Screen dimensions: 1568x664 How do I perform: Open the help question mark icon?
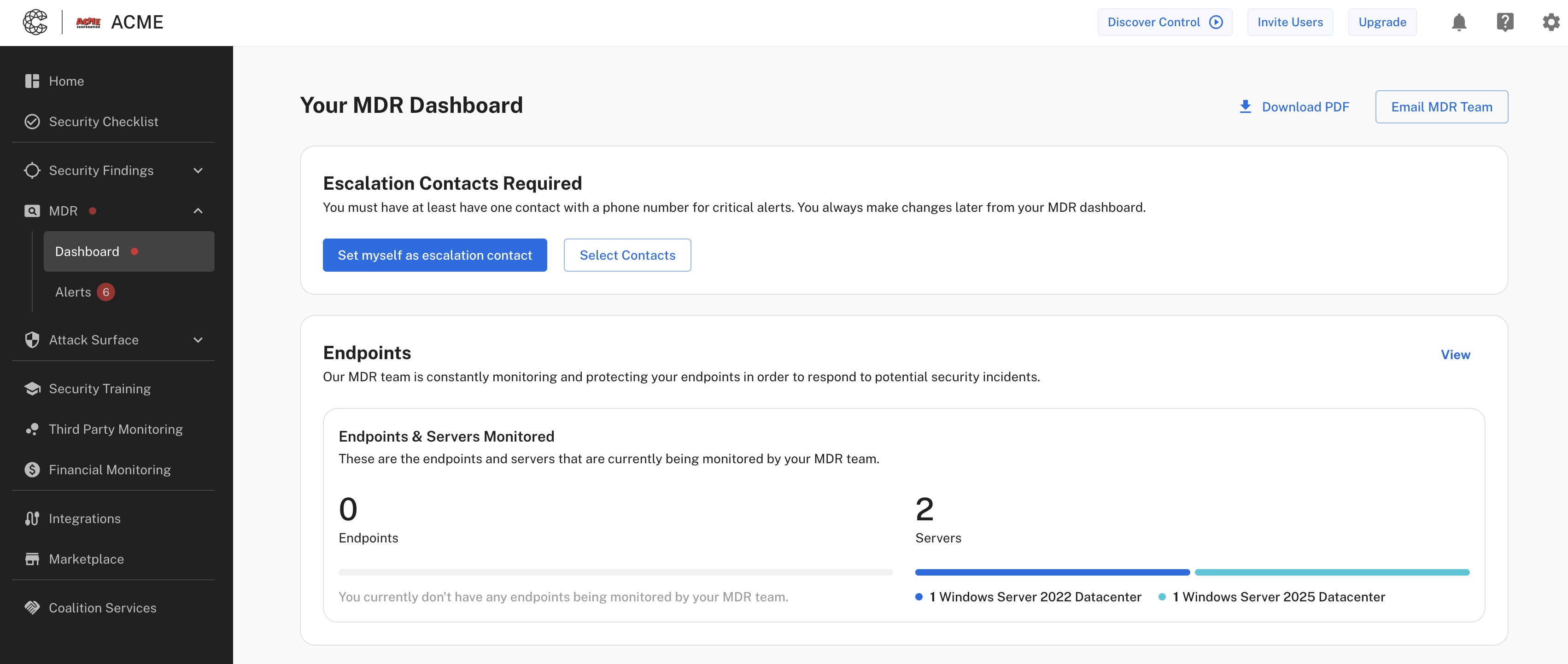1505,23
